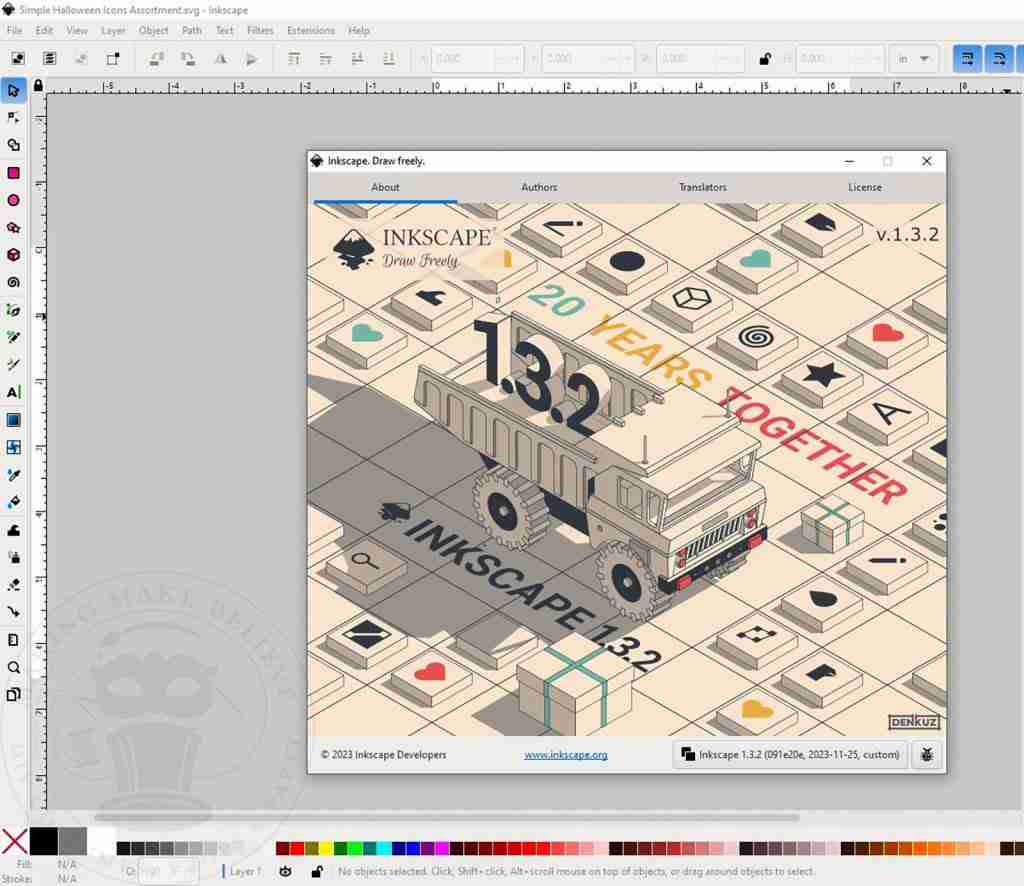
Task: Choose the Spiral tool
Action: coord(13,283)
